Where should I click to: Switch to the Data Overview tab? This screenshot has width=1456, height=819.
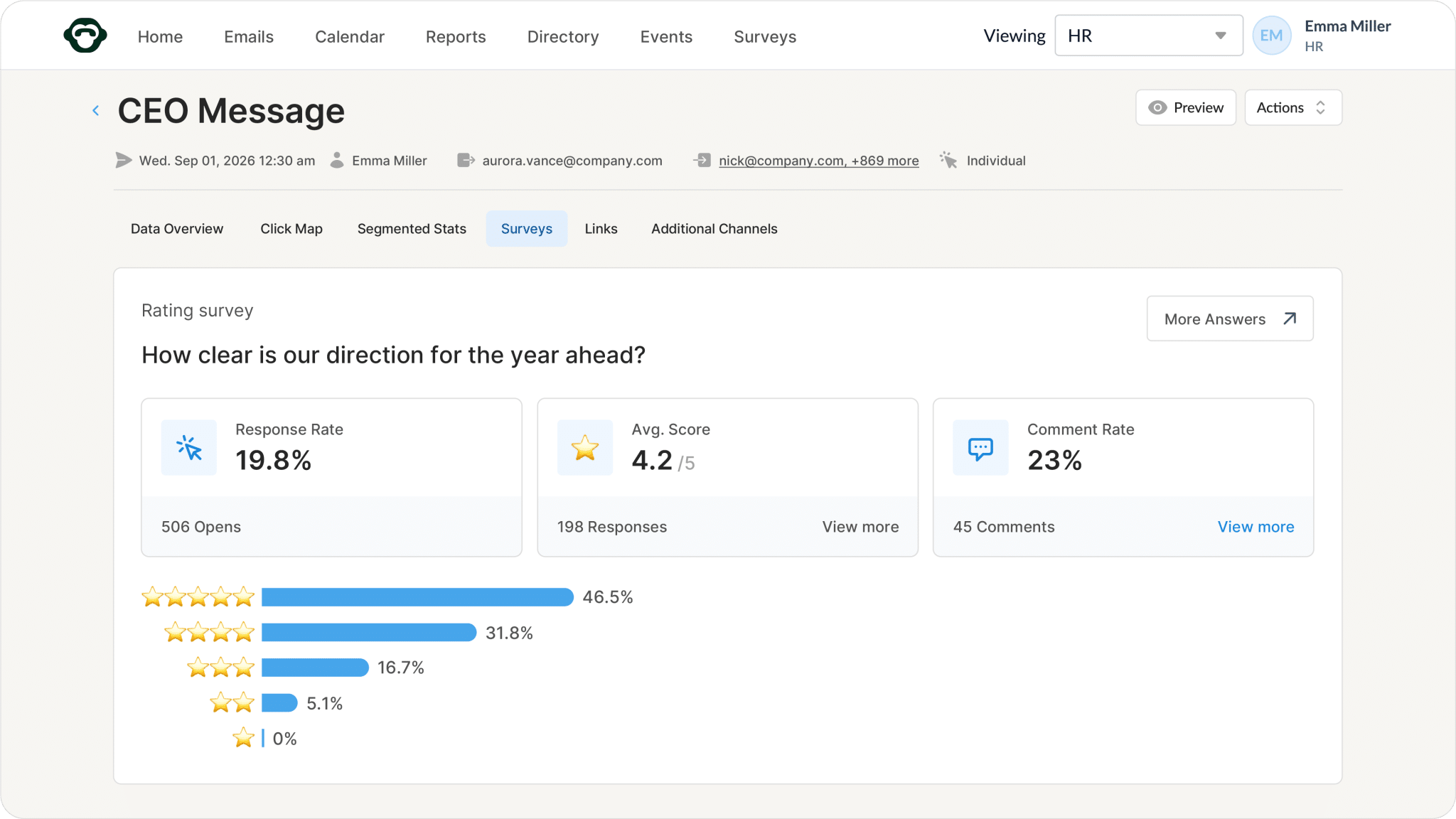[177, 229]
